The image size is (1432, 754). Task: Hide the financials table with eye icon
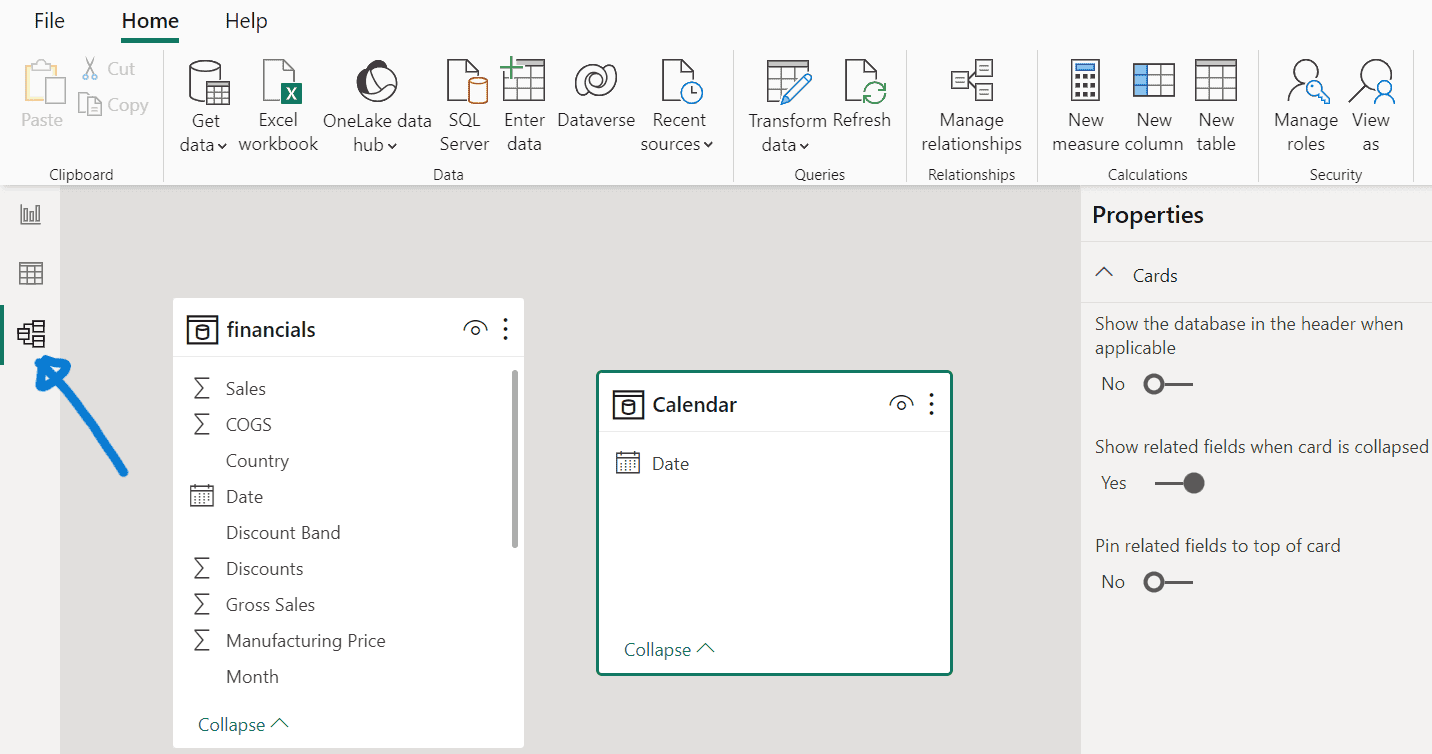tap(475, 329)
